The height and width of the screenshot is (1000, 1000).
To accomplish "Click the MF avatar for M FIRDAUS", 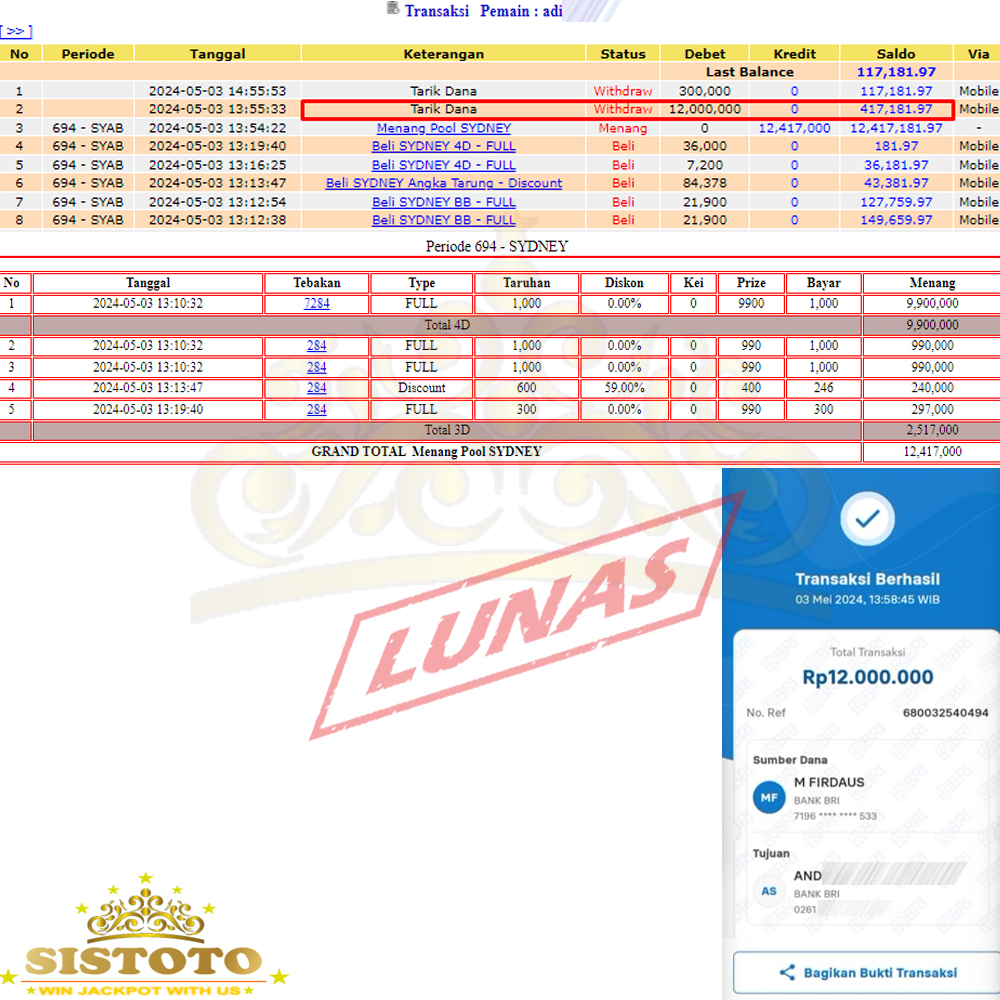I will (769, 798).
